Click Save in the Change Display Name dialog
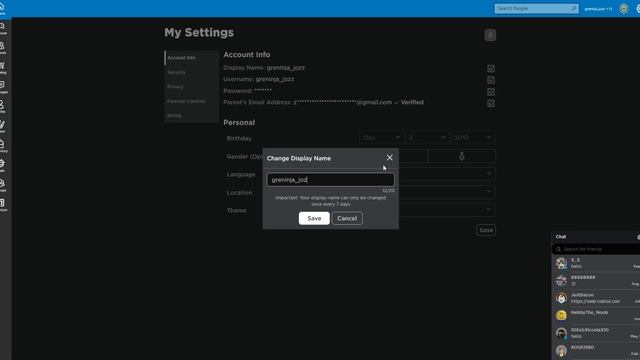Screen dimensions: 640x360 (x=314, y=218)
